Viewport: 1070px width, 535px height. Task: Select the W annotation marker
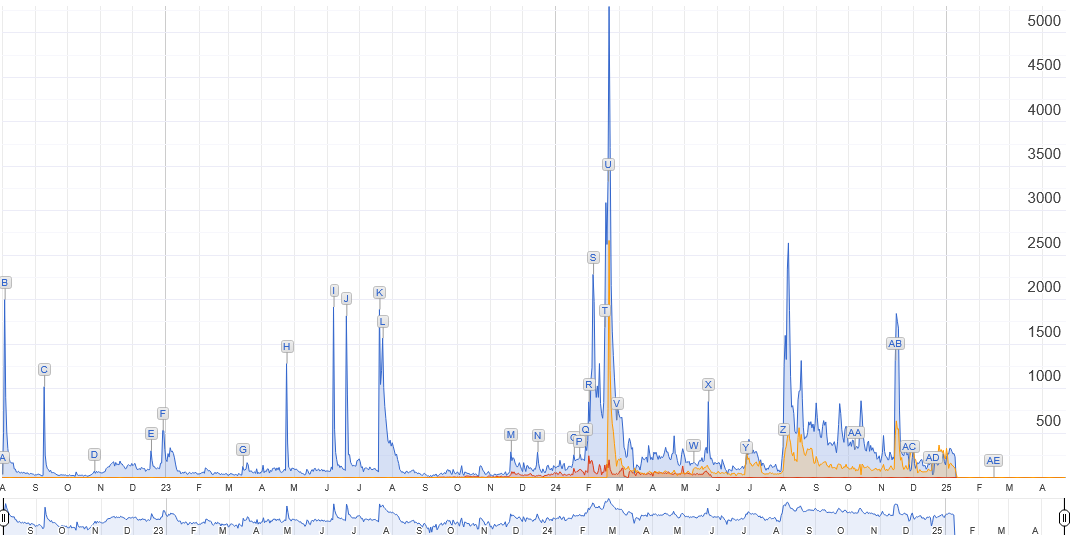pos(693,446)
